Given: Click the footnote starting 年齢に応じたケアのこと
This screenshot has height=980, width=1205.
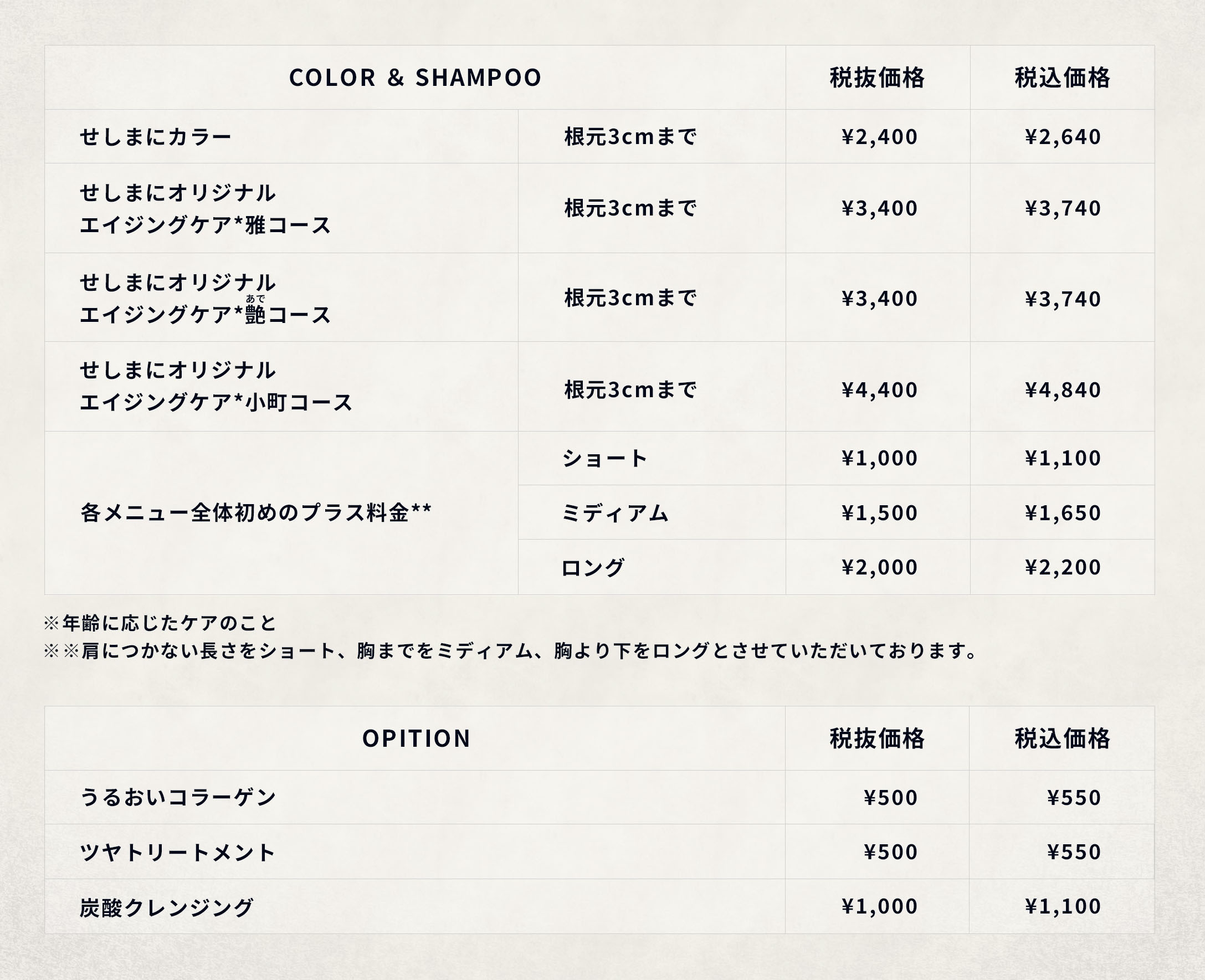Looking at the screenshot, I should 160,623.
